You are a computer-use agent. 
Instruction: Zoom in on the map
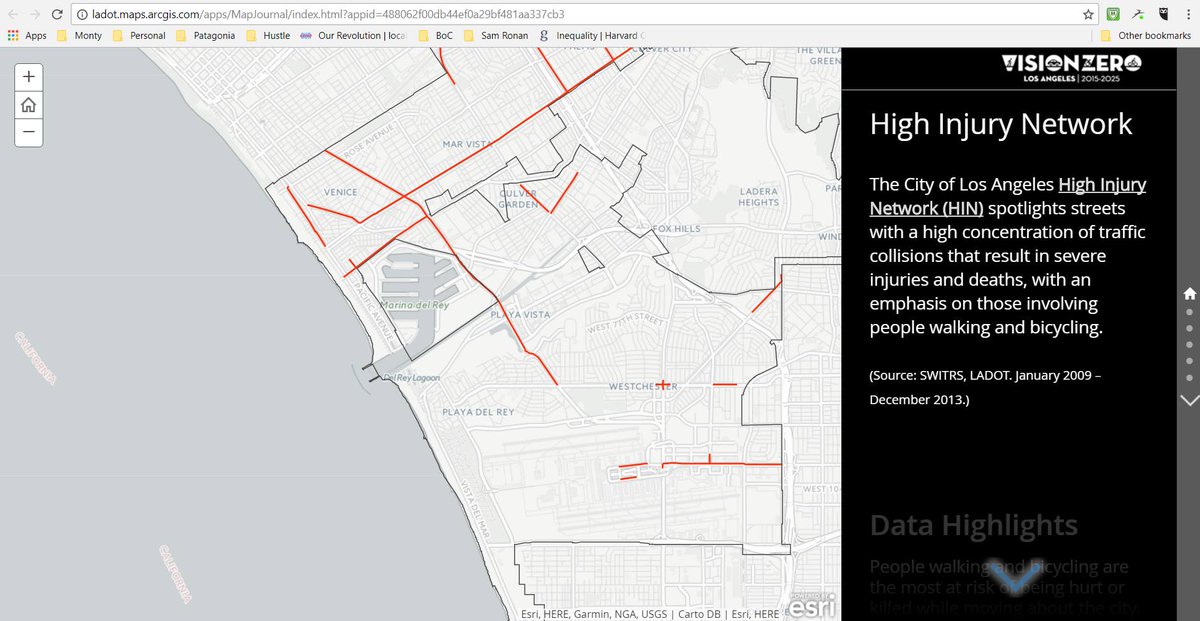pos(29,76)
